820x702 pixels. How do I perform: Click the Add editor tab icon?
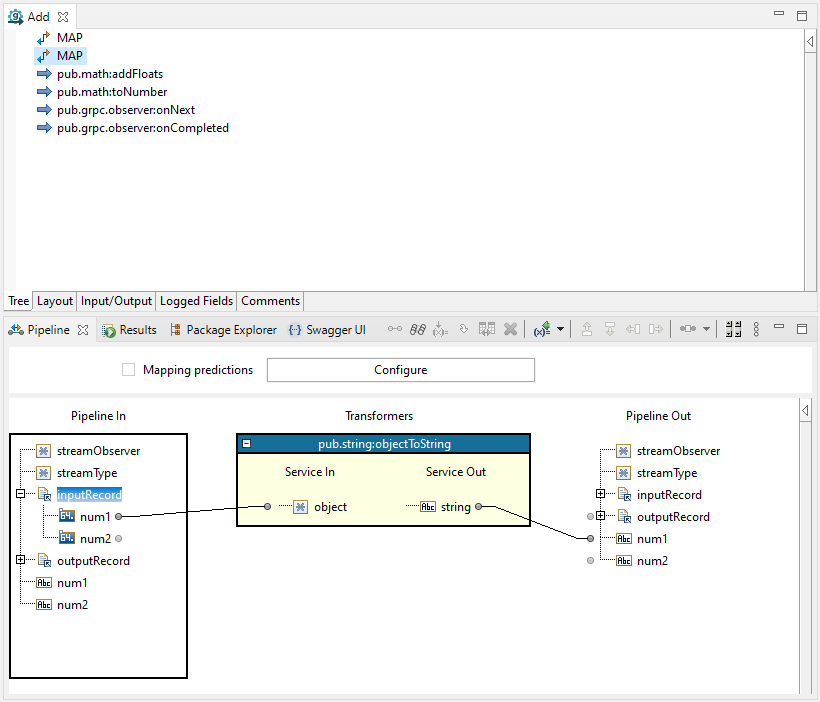coord(16,17)
